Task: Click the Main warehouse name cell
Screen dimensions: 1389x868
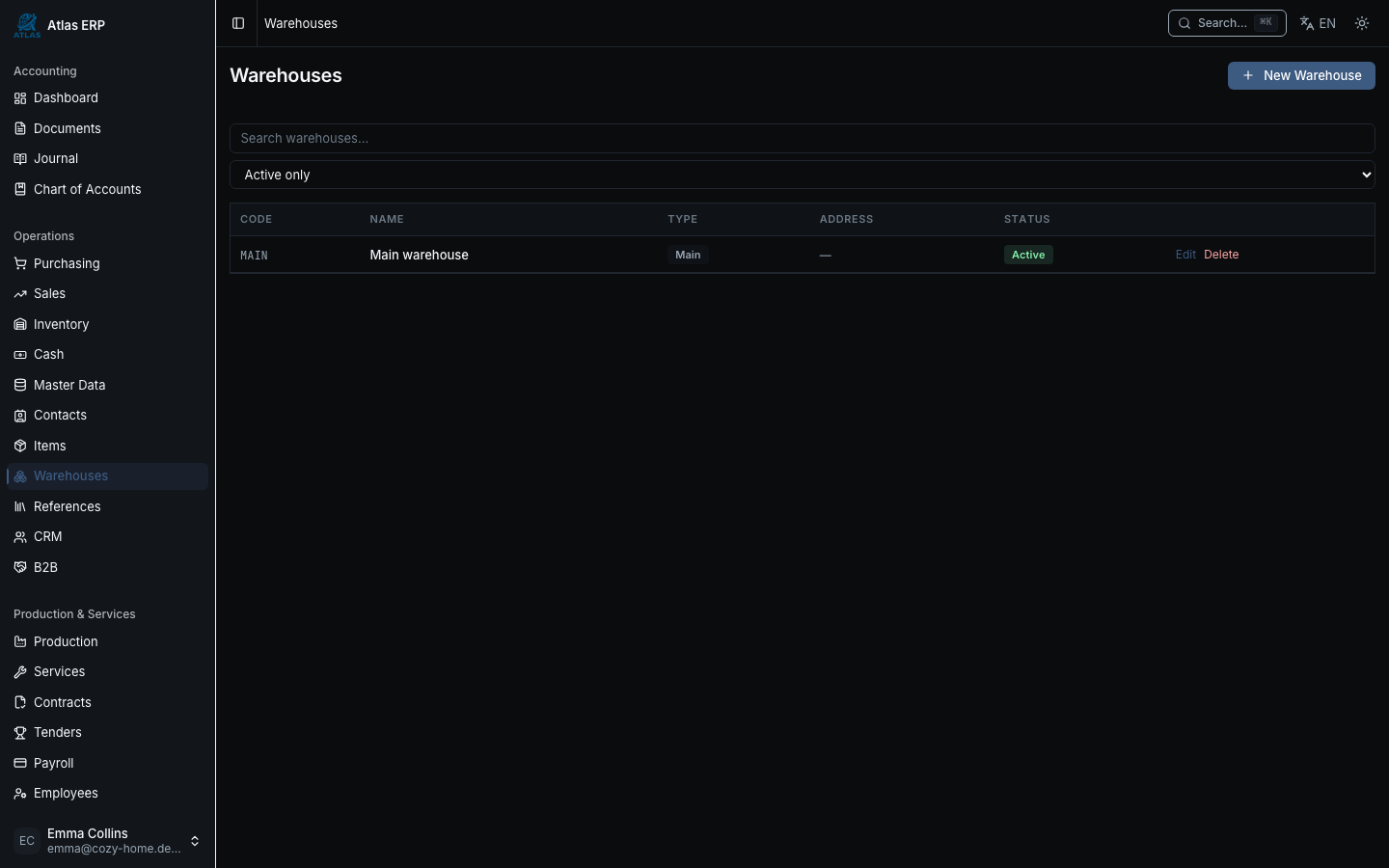Action: click(x=419, y=255)
